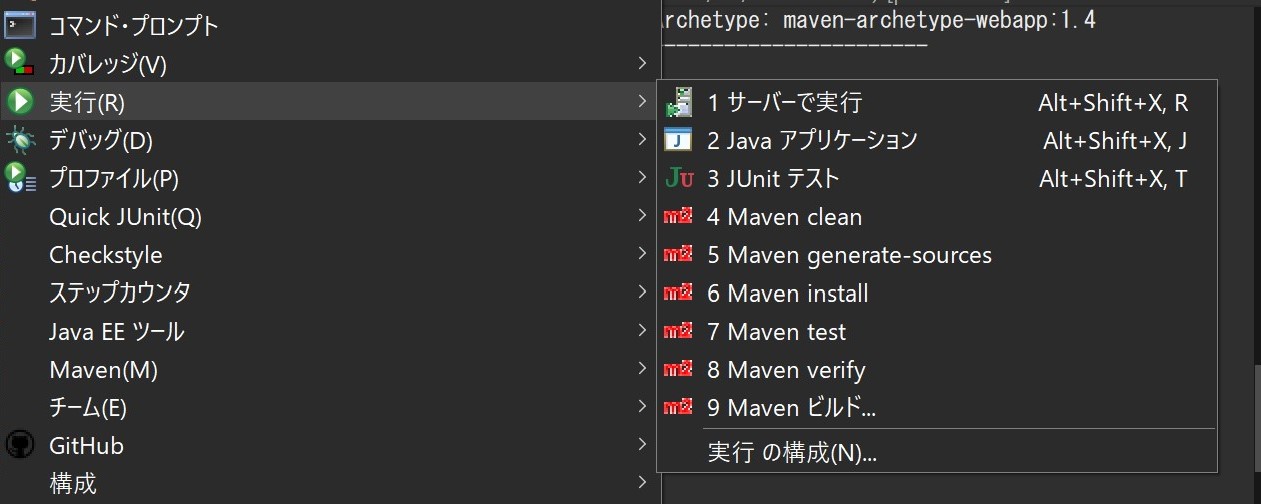Click the 'Alt+Shift+X, R' shortcut text
The width and height of the screenshot is (1261, 504).
pos(1113,102)
